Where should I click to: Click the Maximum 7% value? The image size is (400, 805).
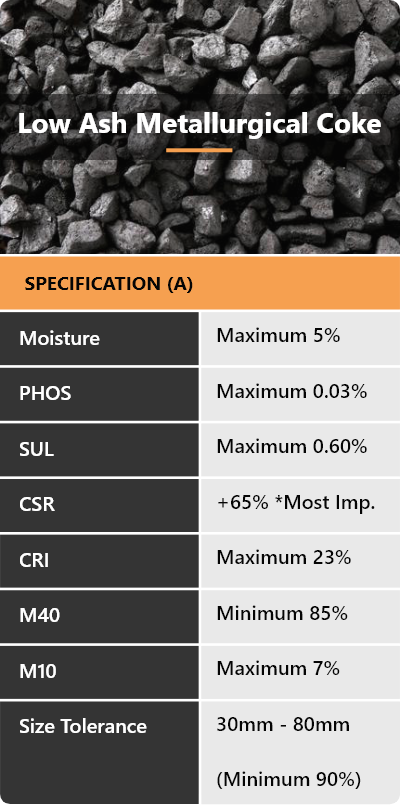pos(278,668)
